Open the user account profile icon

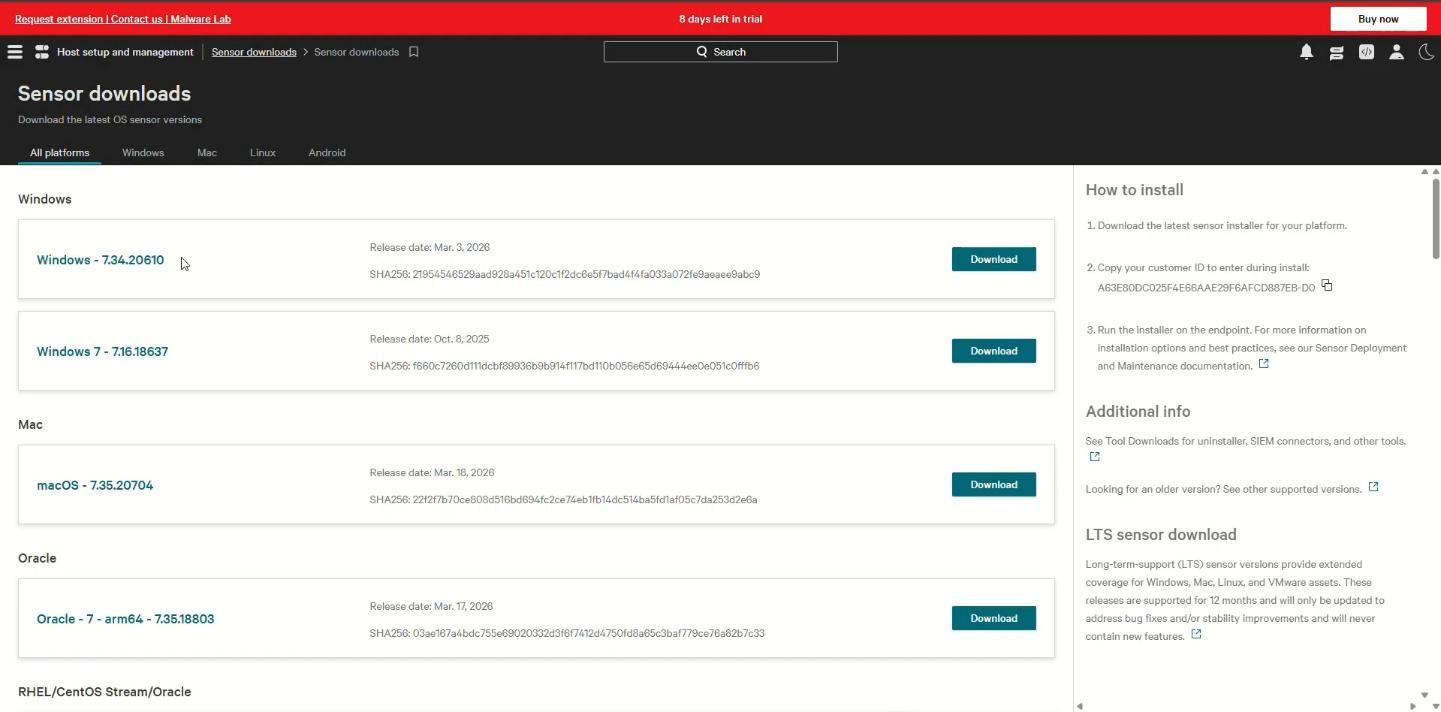pyautogui.click(x=1396, y=52)
